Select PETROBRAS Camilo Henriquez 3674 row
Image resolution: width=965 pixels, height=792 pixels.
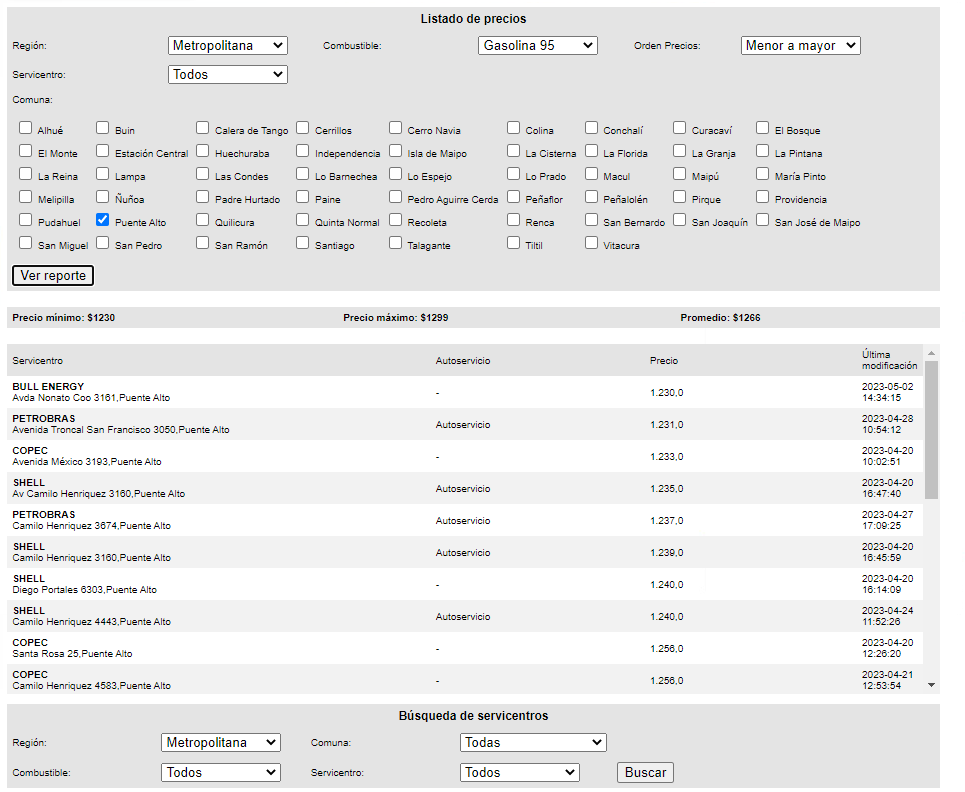tap(465, 520)
